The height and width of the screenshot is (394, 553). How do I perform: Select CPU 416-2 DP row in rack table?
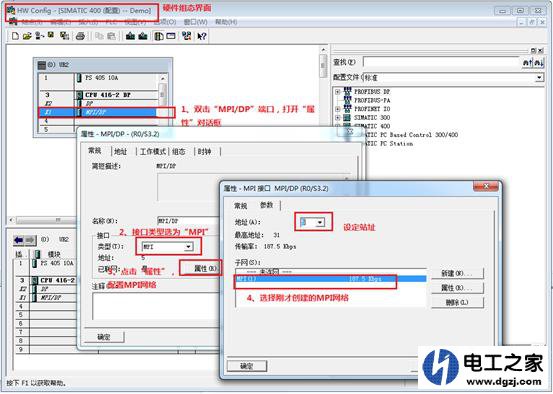click(98, 95)
